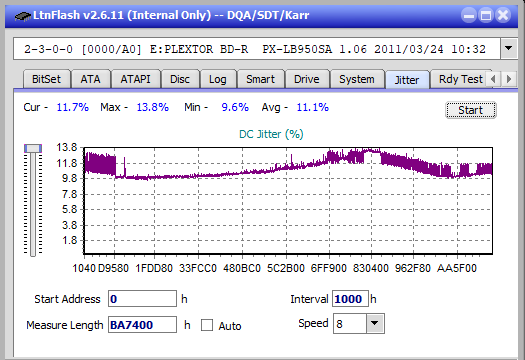Viewport: 525px width, 360px height.
Task: Go to the Disc tab
Action: click(180, 79)
